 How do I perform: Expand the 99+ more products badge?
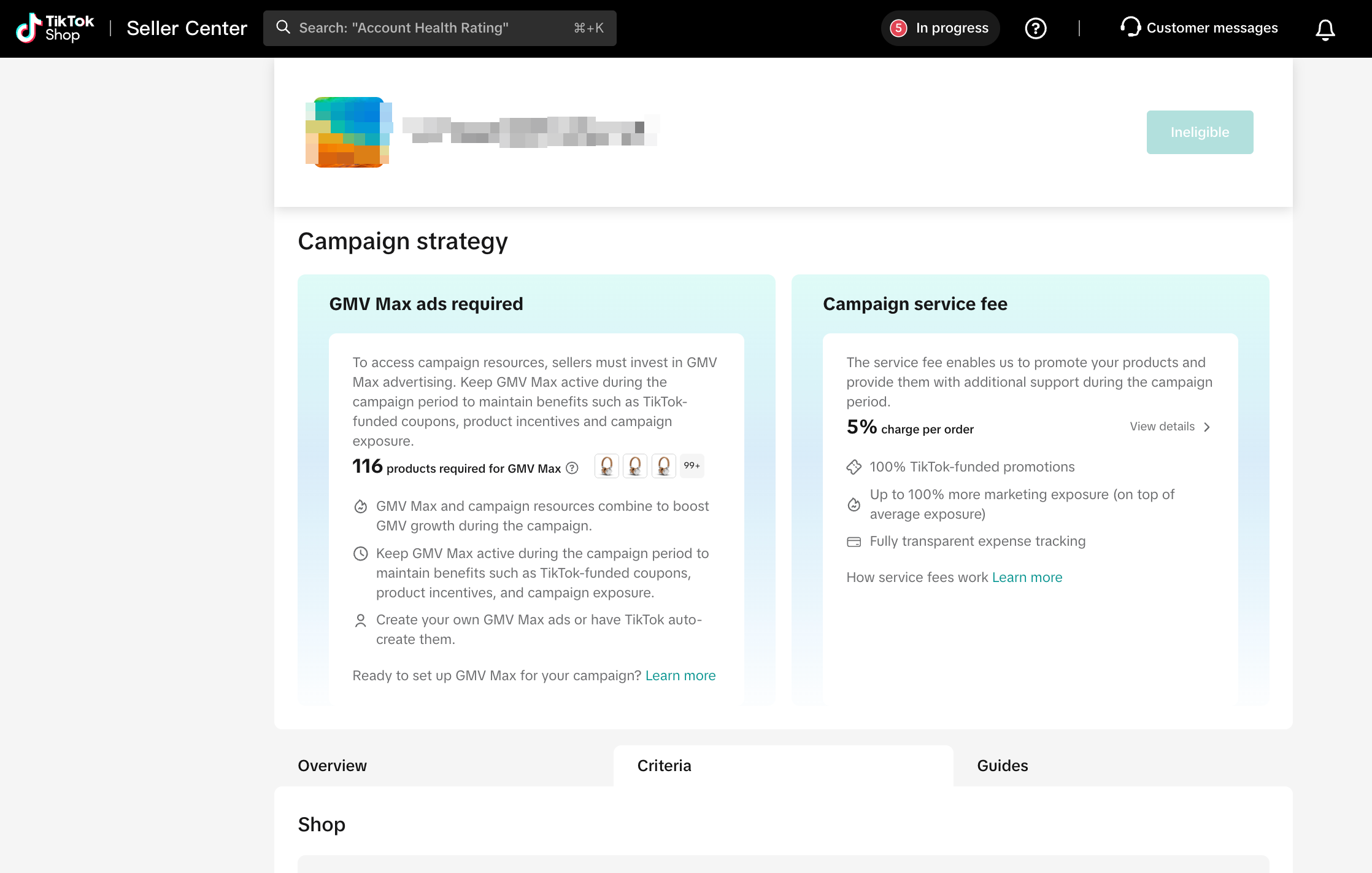692,466
